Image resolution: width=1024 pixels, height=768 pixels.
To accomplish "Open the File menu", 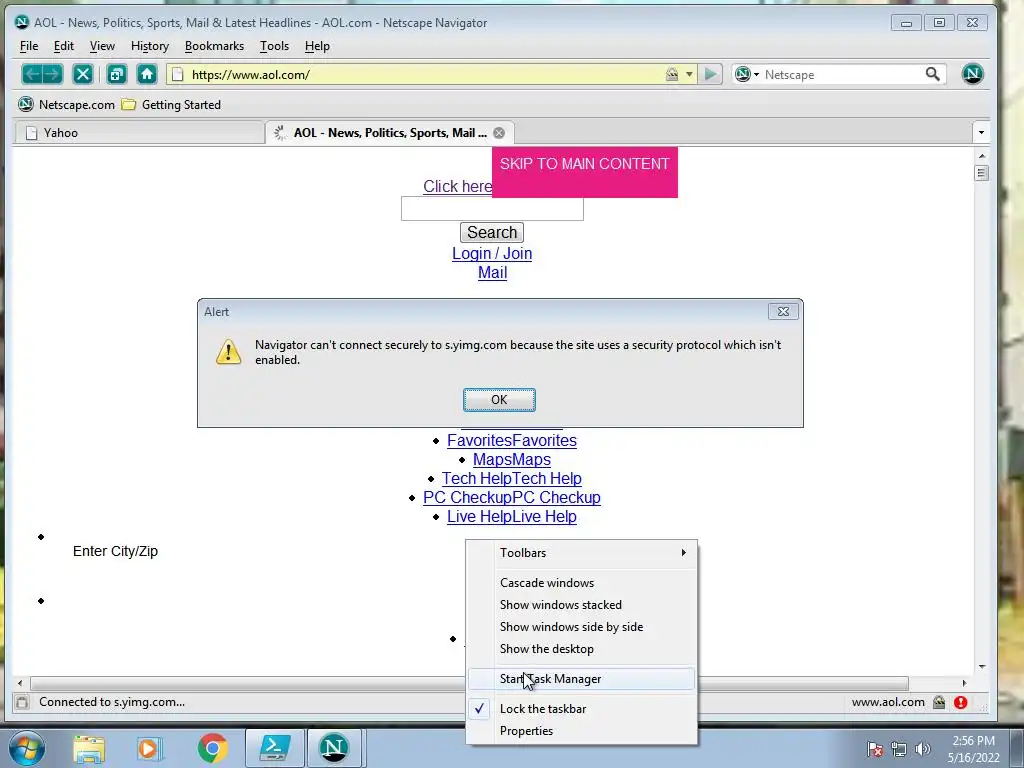I will 29,46.
